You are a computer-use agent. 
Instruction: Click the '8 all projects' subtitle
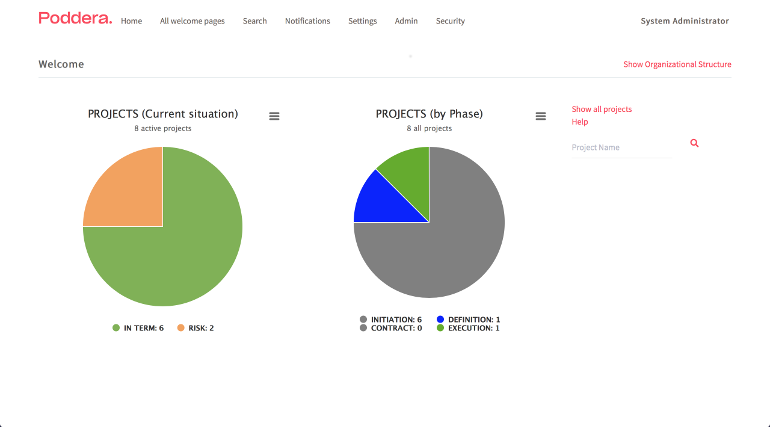429,129
